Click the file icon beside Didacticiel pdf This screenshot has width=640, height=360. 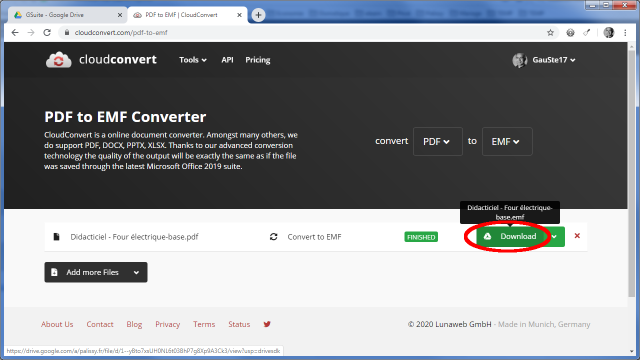[56, 237]
